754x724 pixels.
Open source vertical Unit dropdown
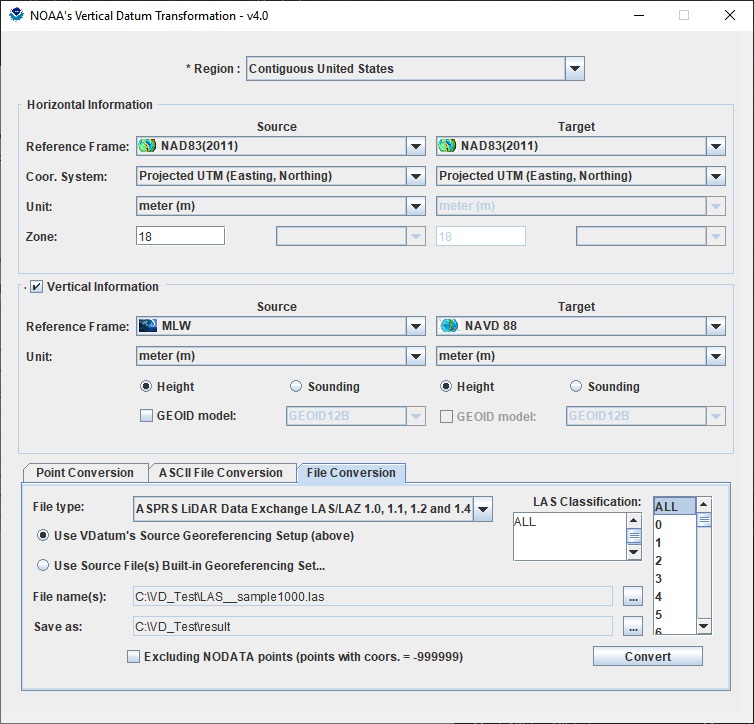415,356
